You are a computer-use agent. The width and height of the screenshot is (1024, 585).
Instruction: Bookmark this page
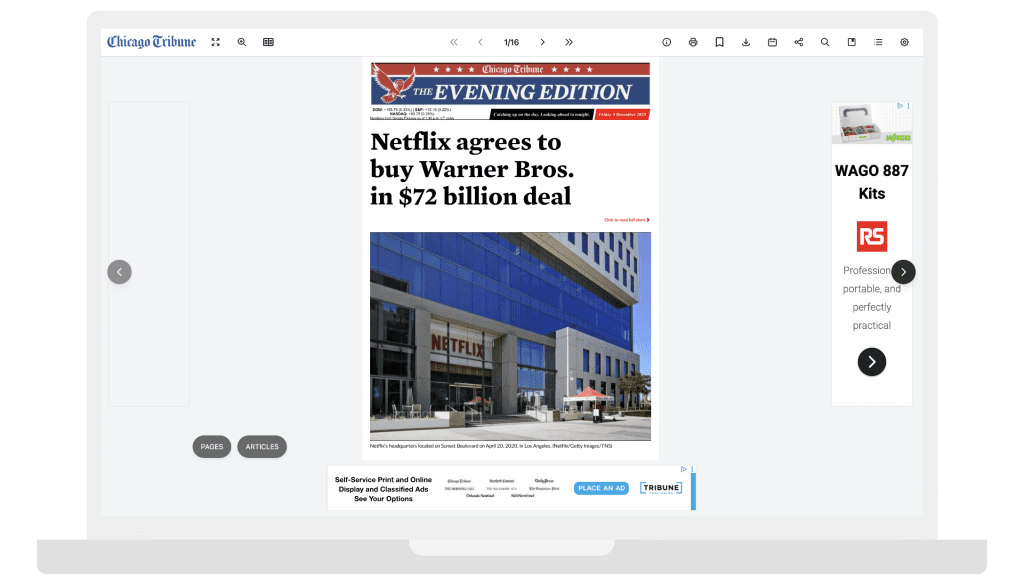[719, 42]
